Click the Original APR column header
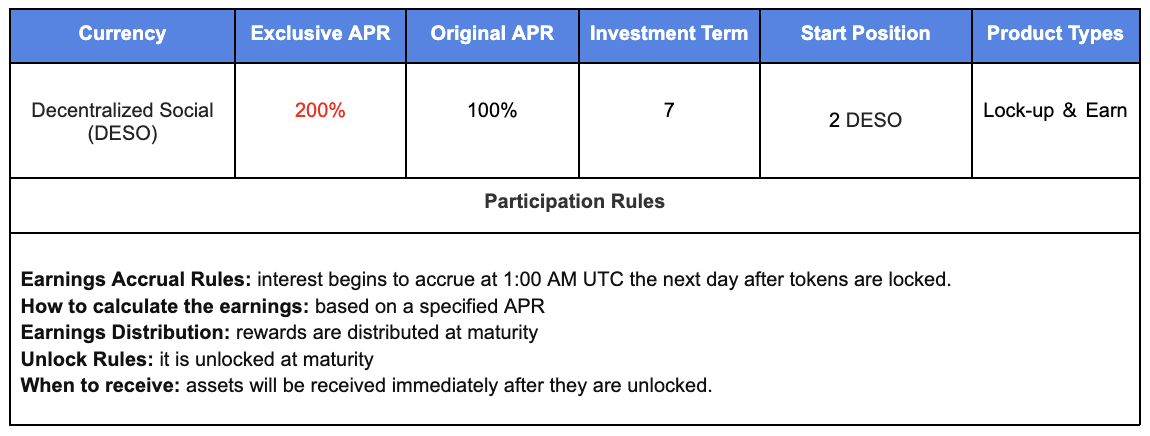This screenshot has width=1150, height=436. coord(492,33)
